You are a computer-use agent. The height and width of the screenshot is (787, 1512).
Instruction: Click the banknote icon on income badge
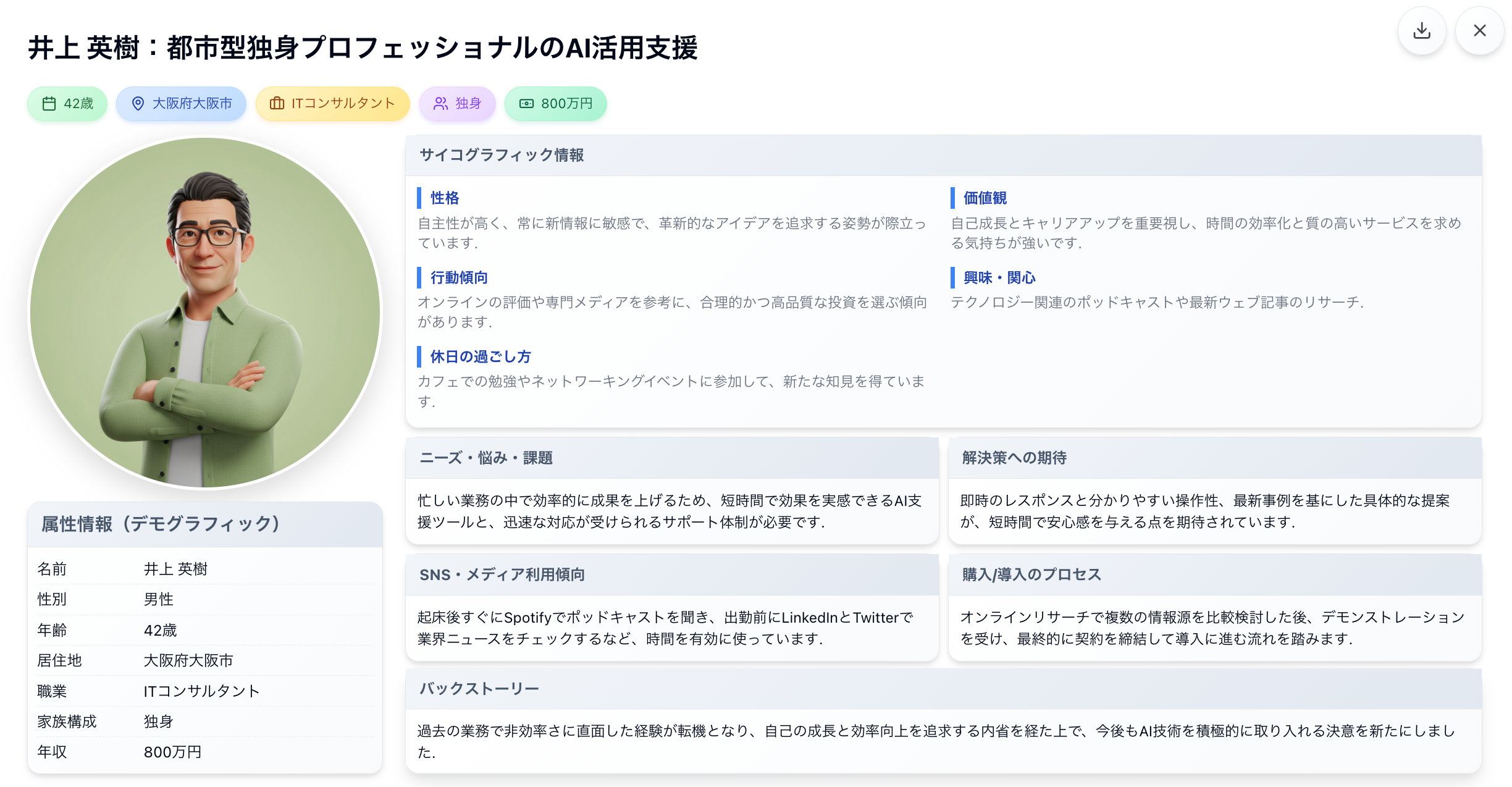point(526,104)
